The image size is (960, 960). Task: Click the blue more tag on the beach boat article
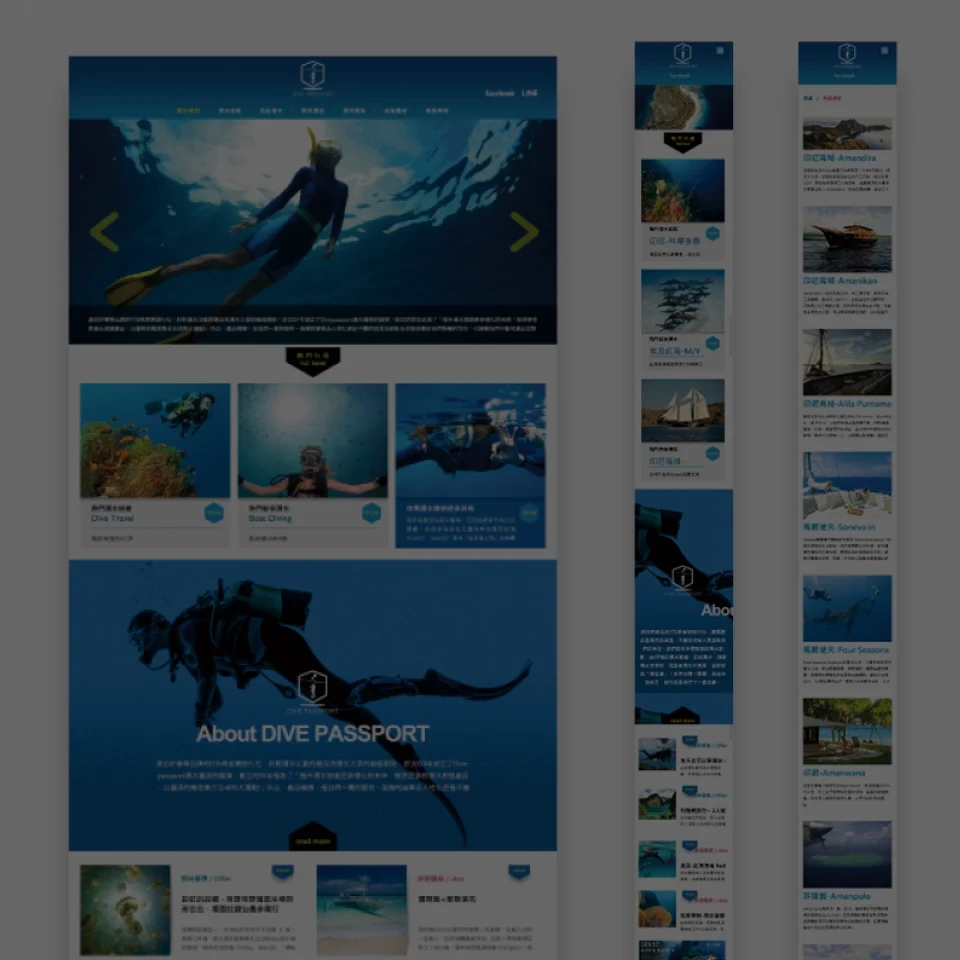coord(519,871)
